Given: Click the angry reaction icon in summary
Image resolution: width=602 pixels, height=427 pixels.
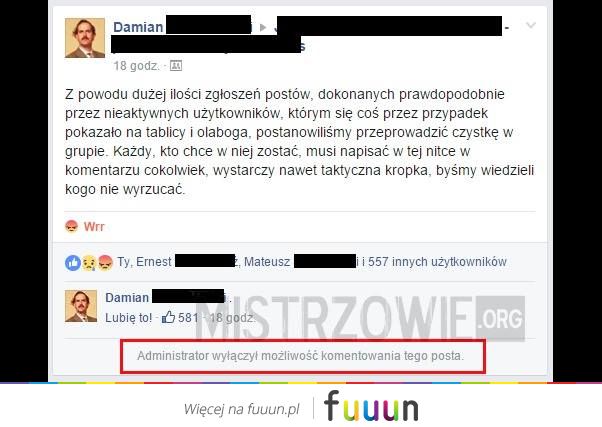Looking at the screenshot, I should coord(105,263).
